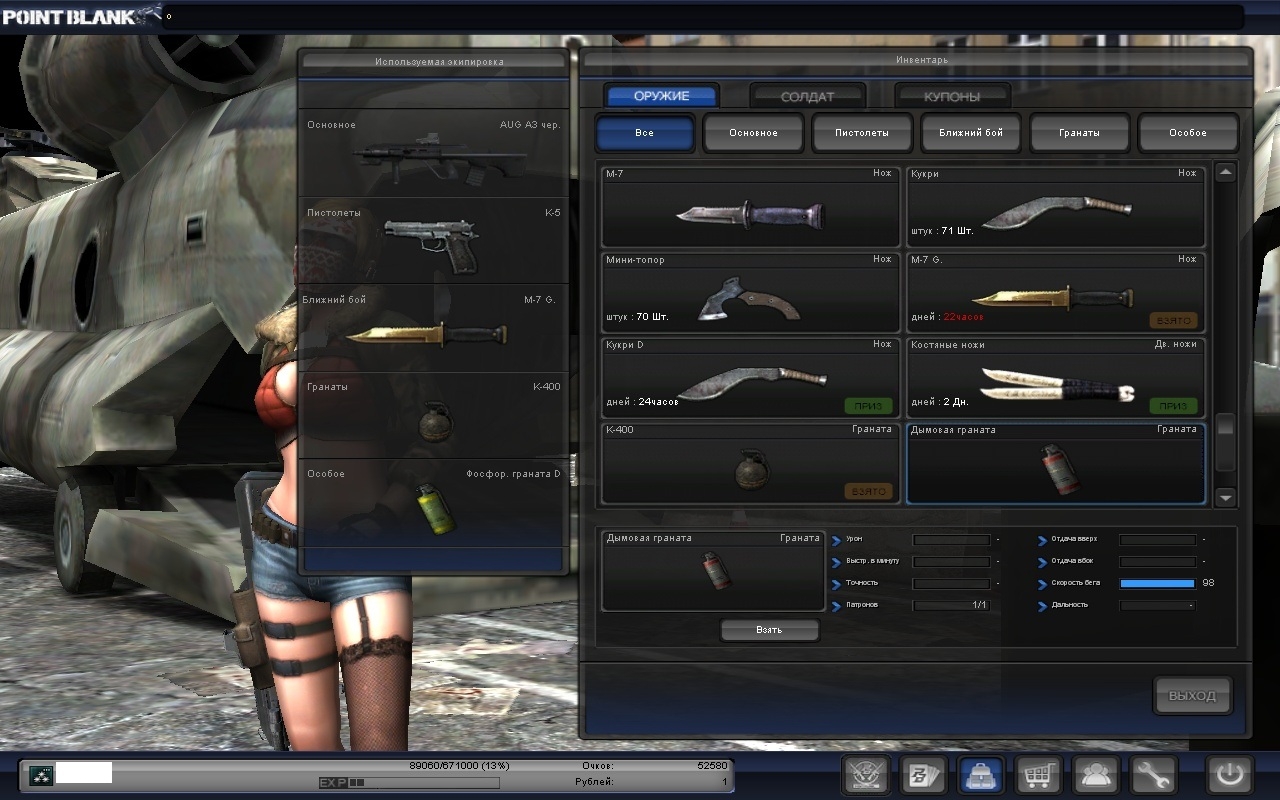The image size is (1280, 800).
Task: Filter weapons by Основное
Action: tap(753, 133)
